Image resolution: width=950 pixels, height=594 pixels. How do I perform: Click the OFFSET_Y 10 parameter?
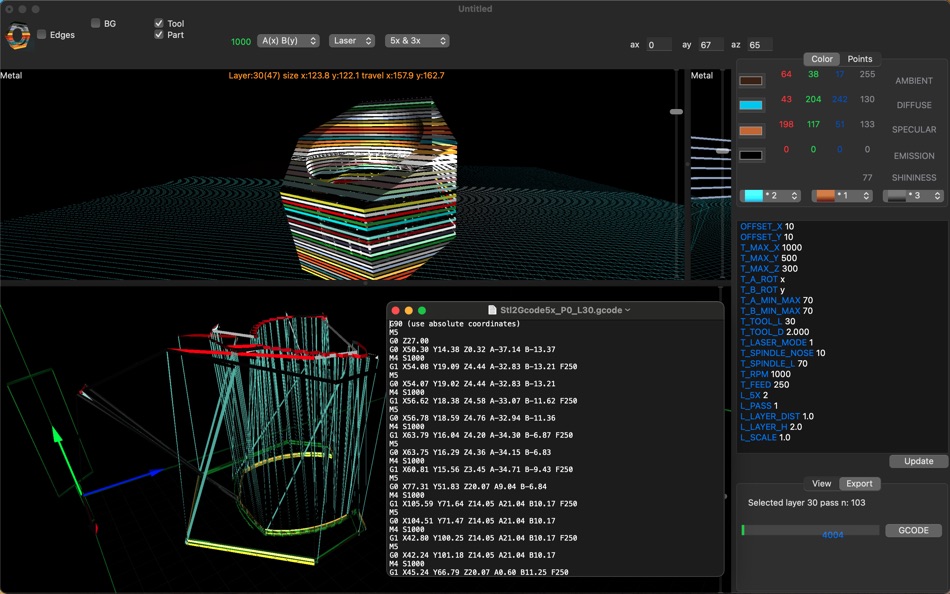[x=766, y=237]
